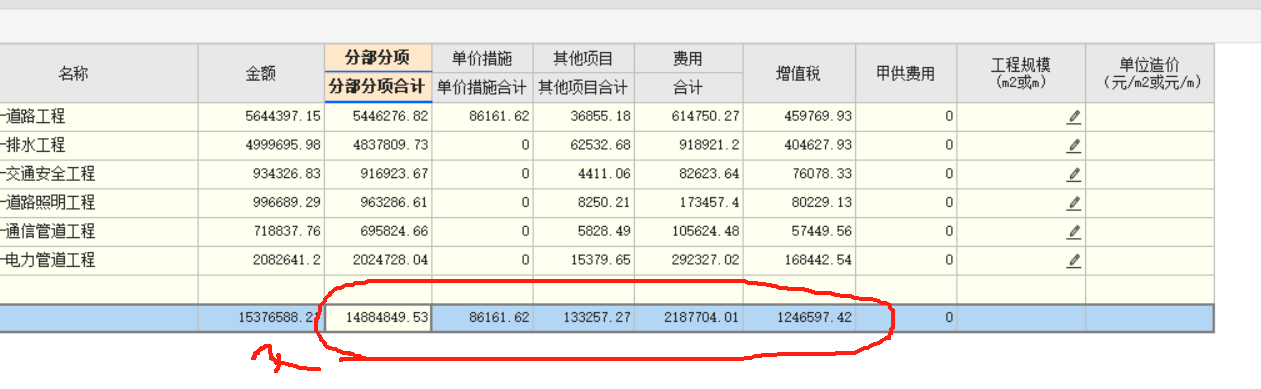
Task: Click amount cell 996689.29
Action: (x=261, y=203)
